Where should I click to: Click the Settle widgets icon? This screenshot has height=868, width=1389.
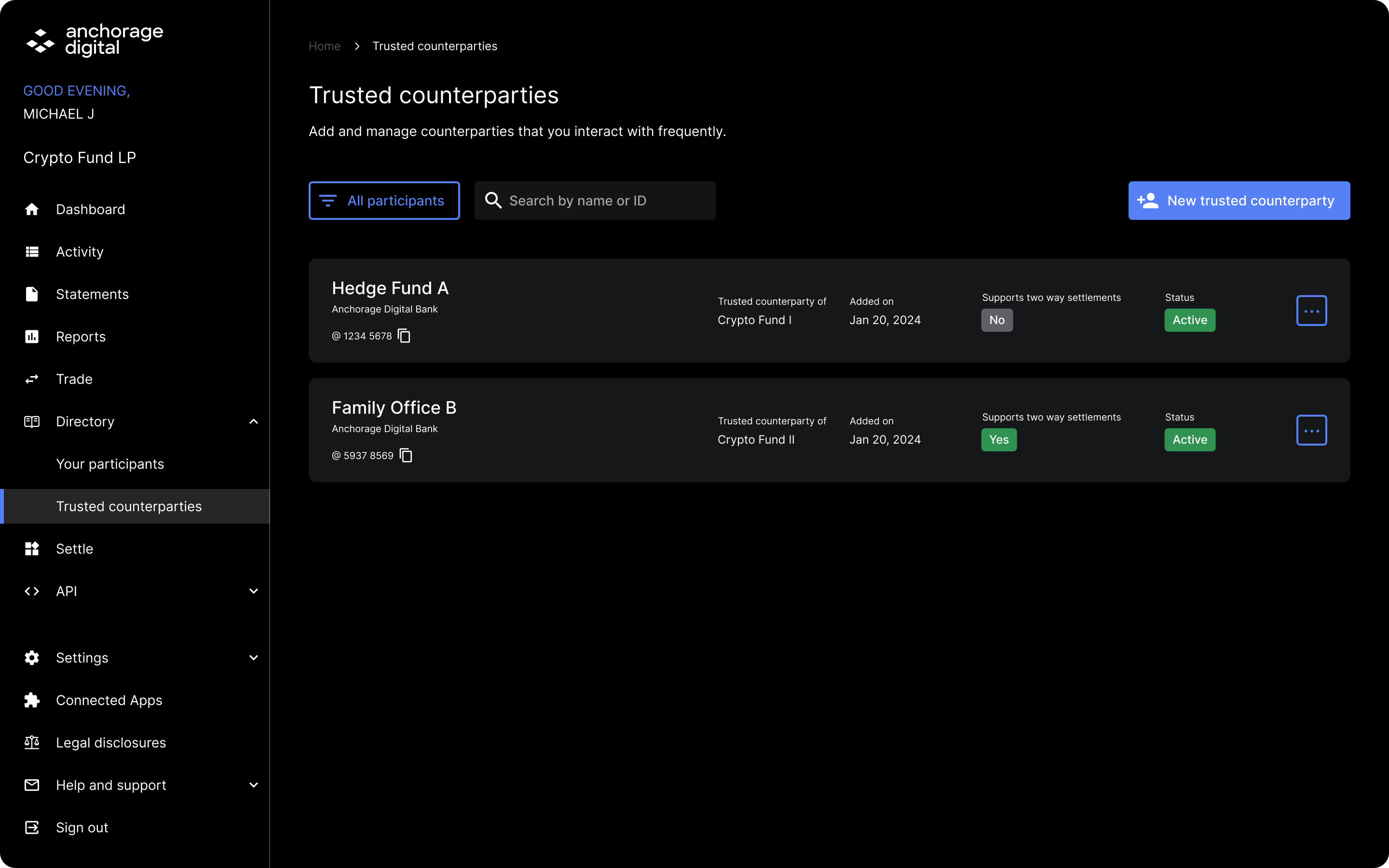tap(32, 549)
